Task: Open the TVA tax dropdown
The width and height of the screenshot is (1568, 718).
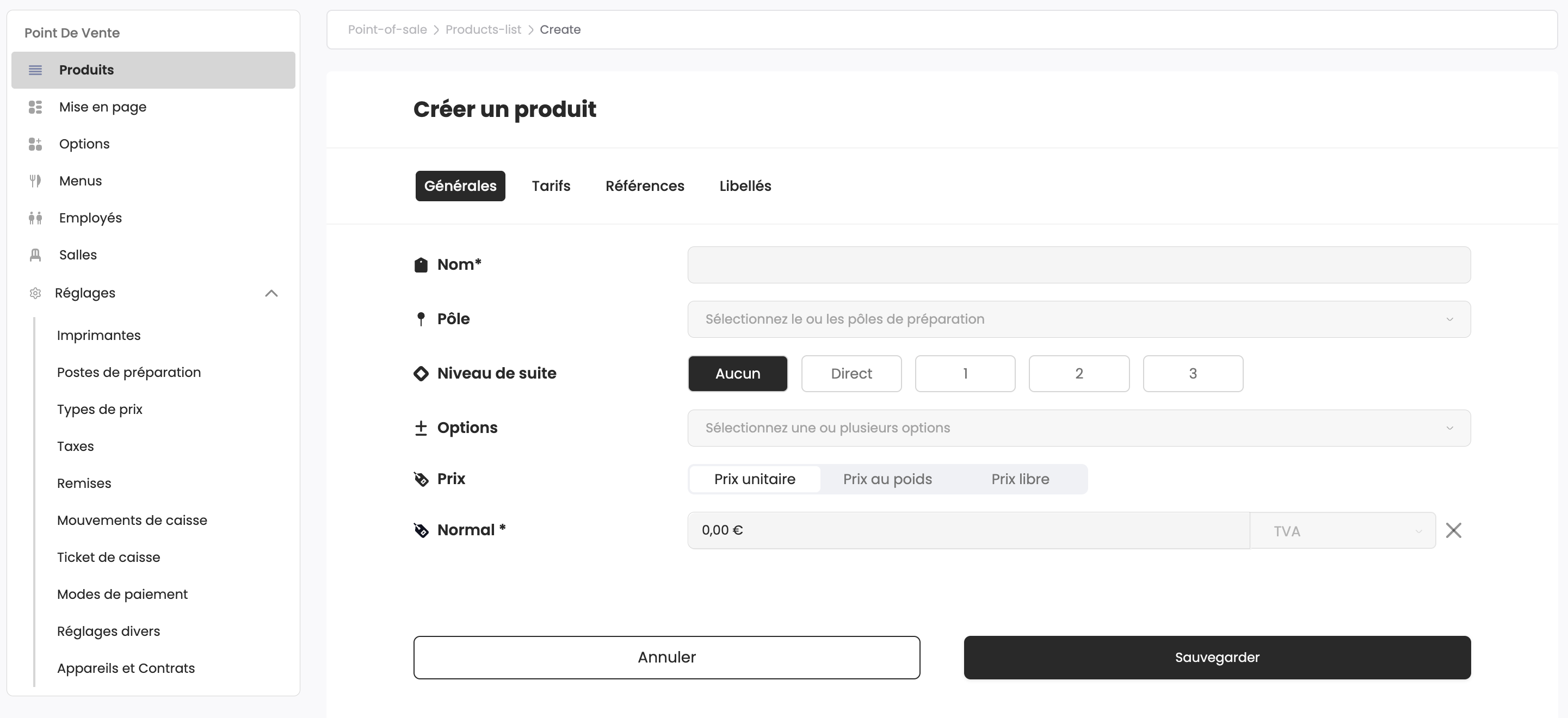Action: coord(1342,530)
